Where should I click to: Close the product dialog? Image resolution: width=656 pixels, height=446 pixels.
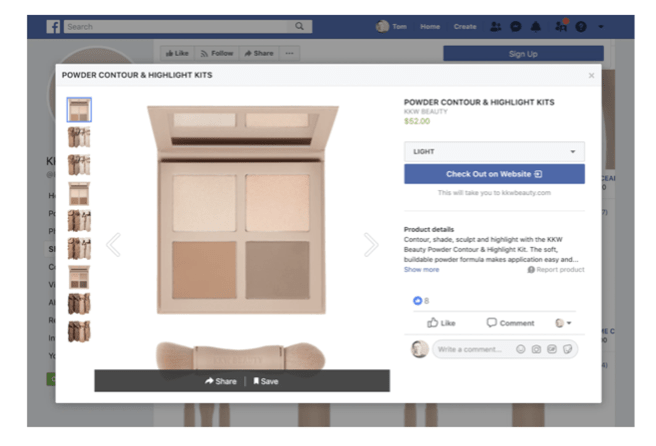tap(591, 75)
